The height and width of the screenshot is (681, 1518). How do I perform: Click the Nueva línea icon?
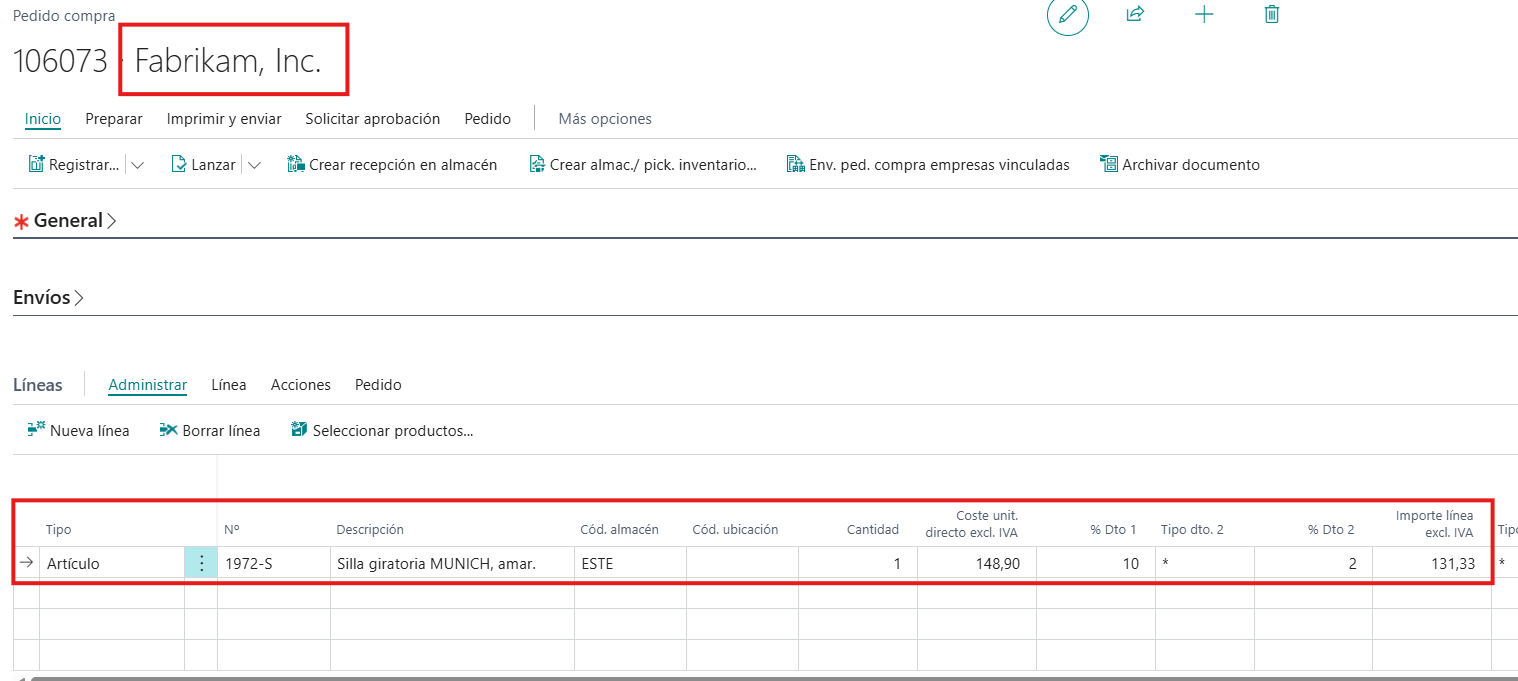point(36,430)
